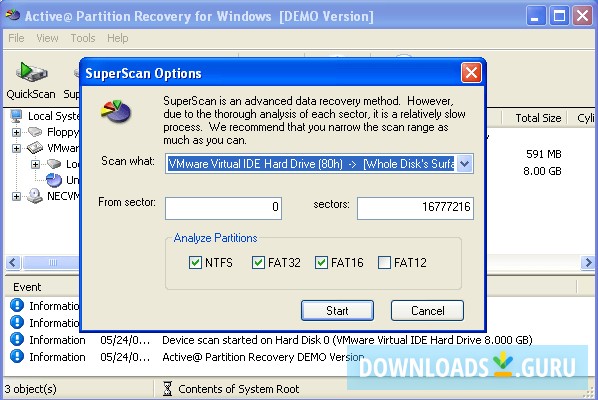Click the sectors count input field

click(x=415, y=208)
